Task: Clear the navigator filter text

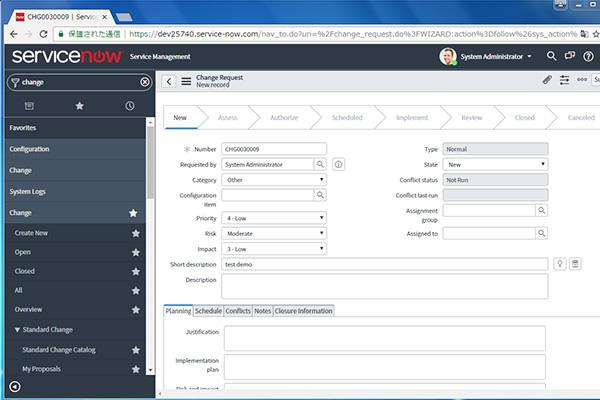Action: [x=145, y=82]
